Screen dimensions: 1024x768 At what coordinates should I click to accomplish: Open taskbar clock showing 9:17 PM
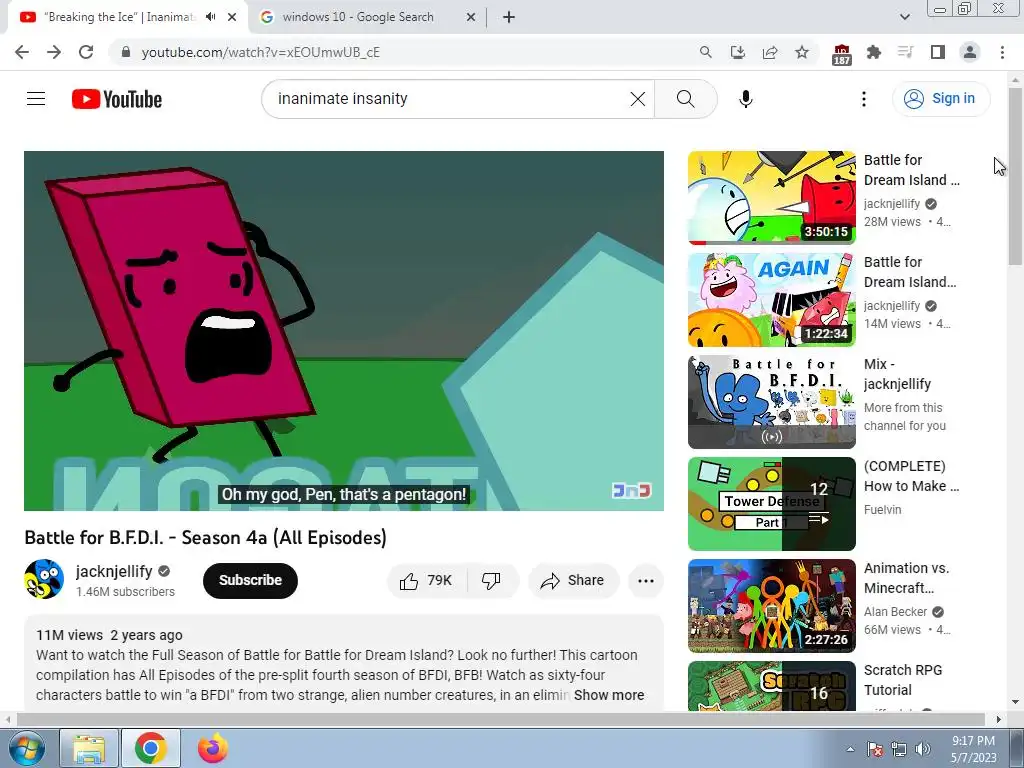coord(973,749)
